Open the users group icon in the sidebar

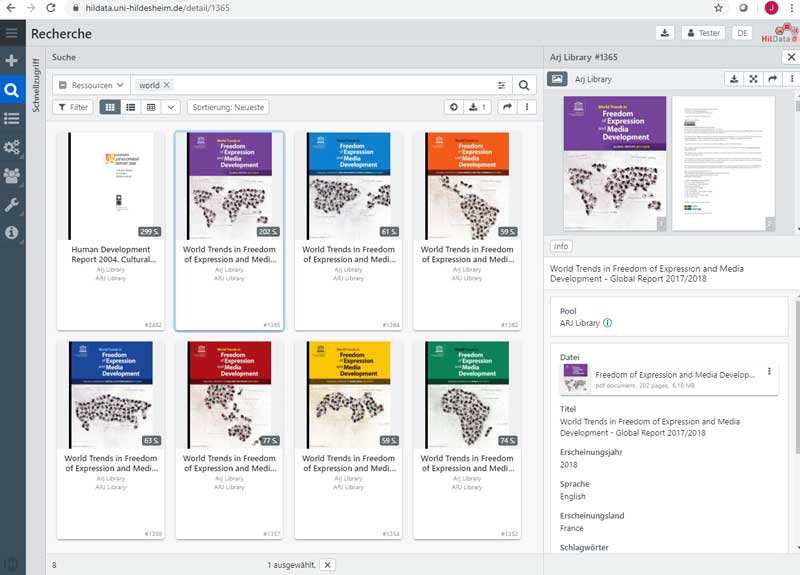[x=11, y=176]
